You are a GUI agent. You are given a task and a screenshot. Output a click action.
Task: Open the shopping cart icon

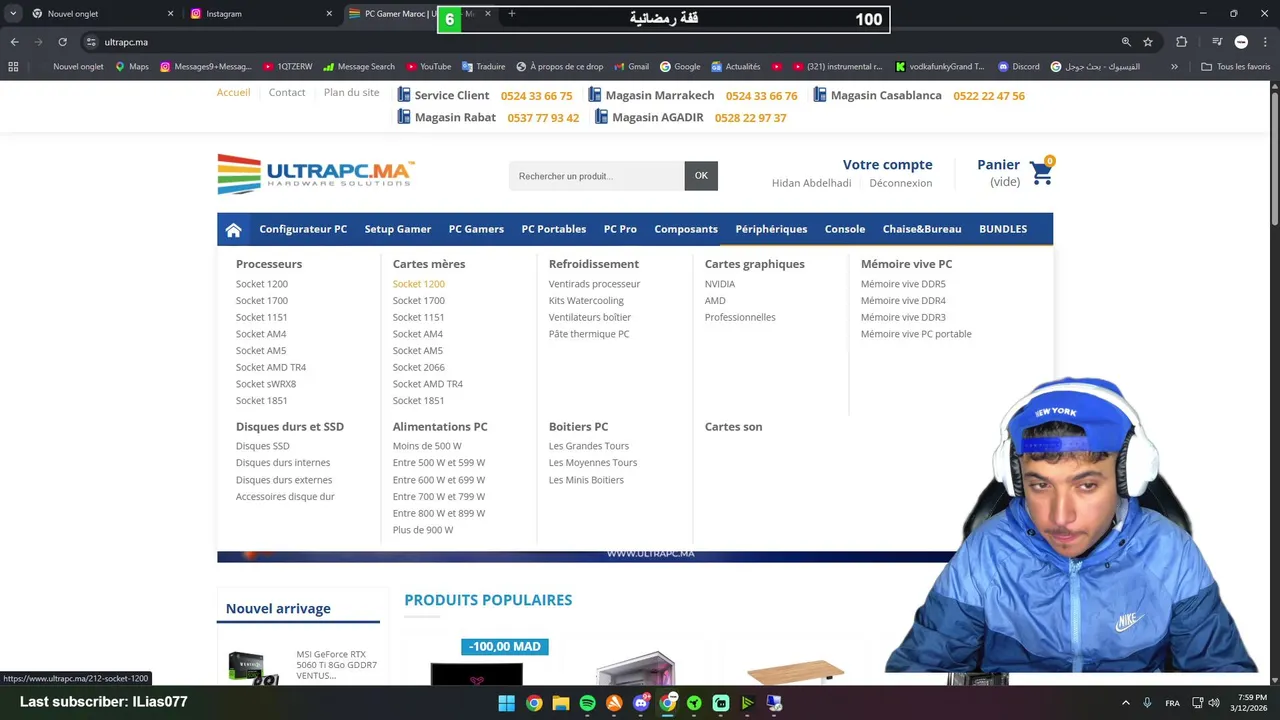1041,173
